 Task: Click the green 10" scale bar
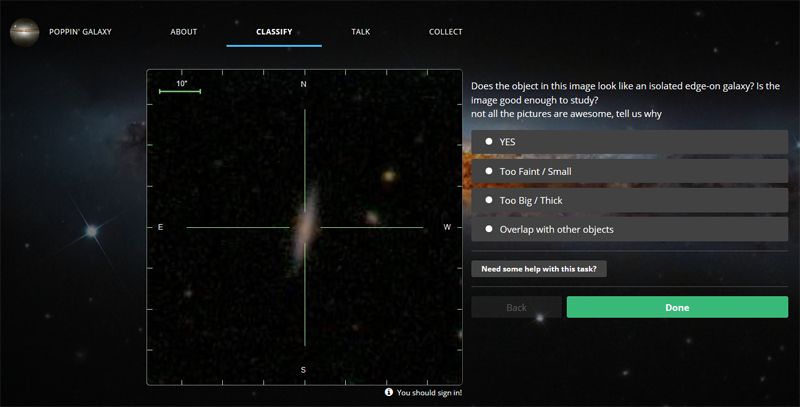(x=181, y=92)
